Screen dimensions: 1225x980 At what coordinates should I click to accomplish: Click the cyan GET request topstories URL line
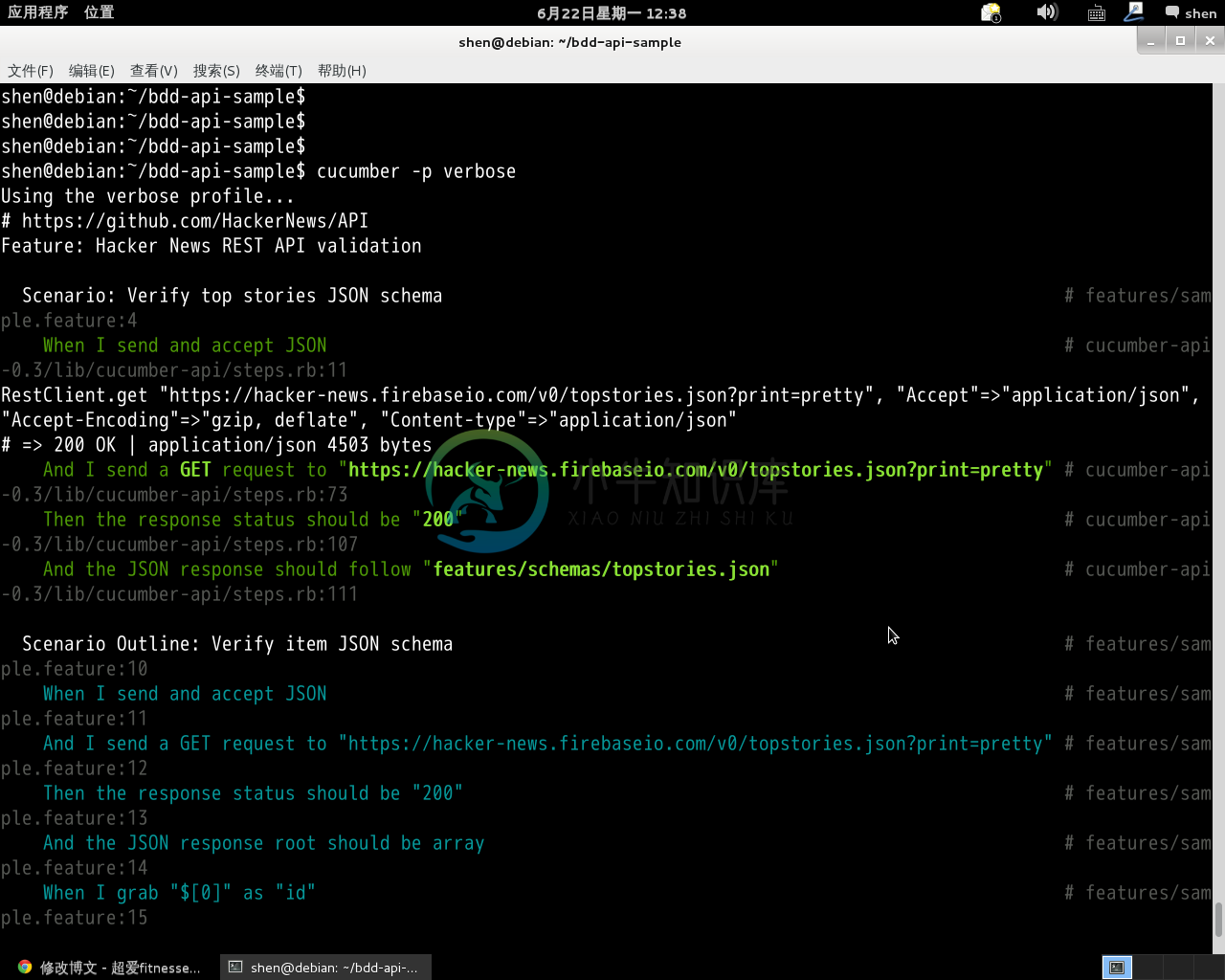pos(547,744)
